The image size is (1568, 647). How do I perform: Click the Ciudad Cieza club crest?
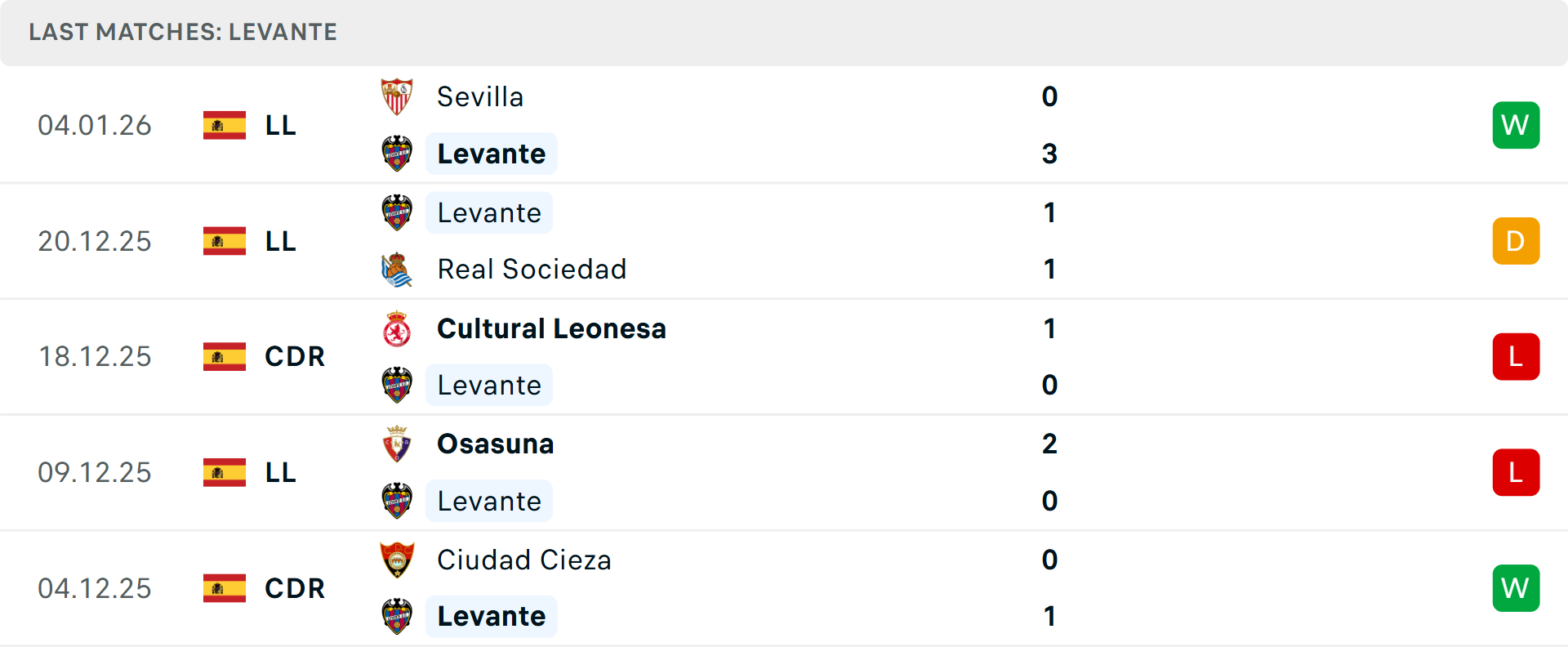point(397,560)
